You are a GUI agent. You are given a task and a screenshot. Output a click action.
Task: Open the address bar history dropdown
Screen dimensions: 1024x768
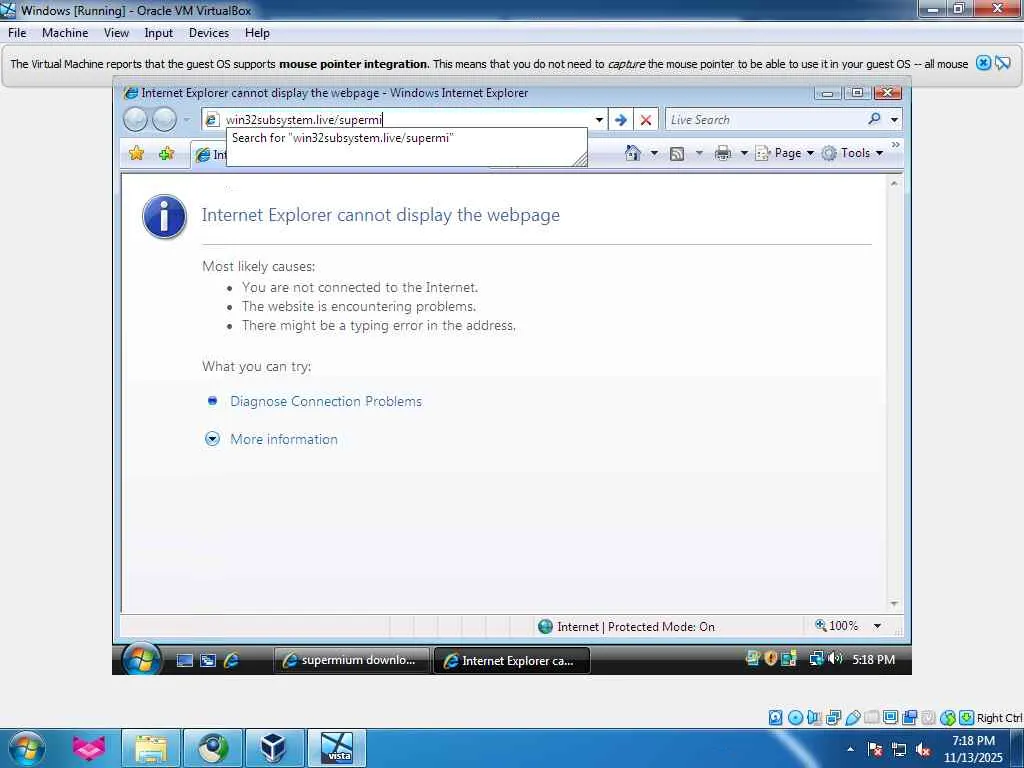point(599,120)
